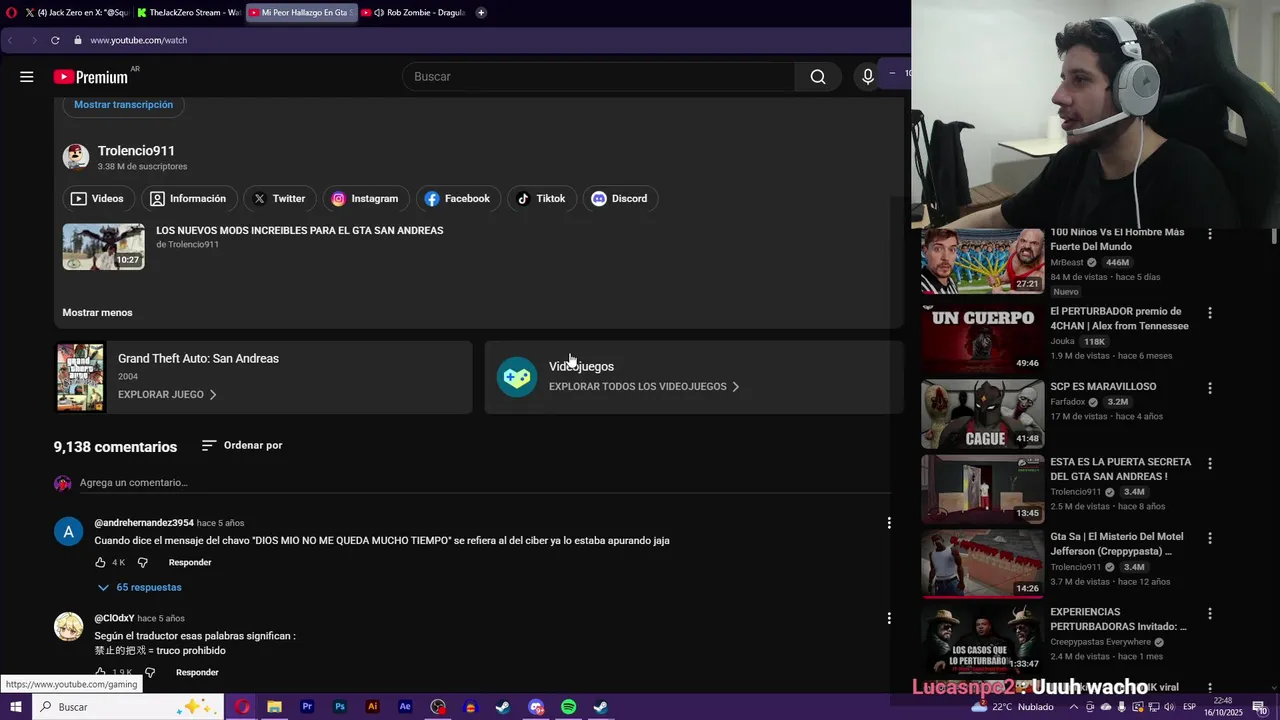Open options menu for @ClOdxY comment
The image size is (1280, 720).
(889, 618)
